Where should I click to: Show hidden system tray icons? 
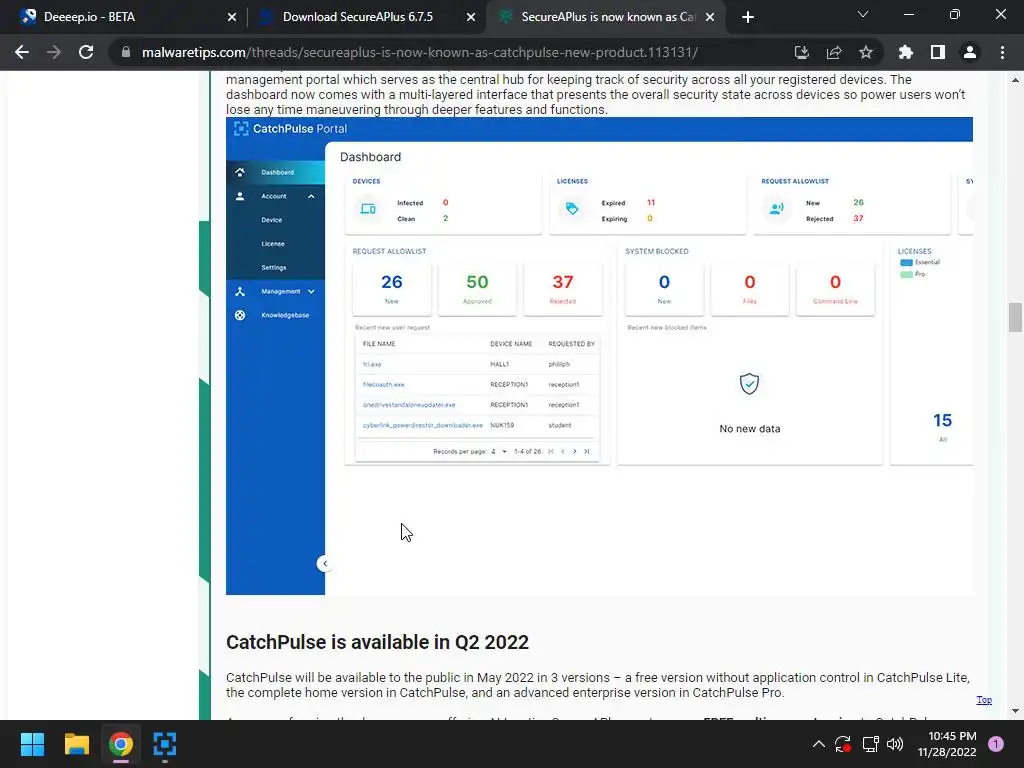point(818,744)
